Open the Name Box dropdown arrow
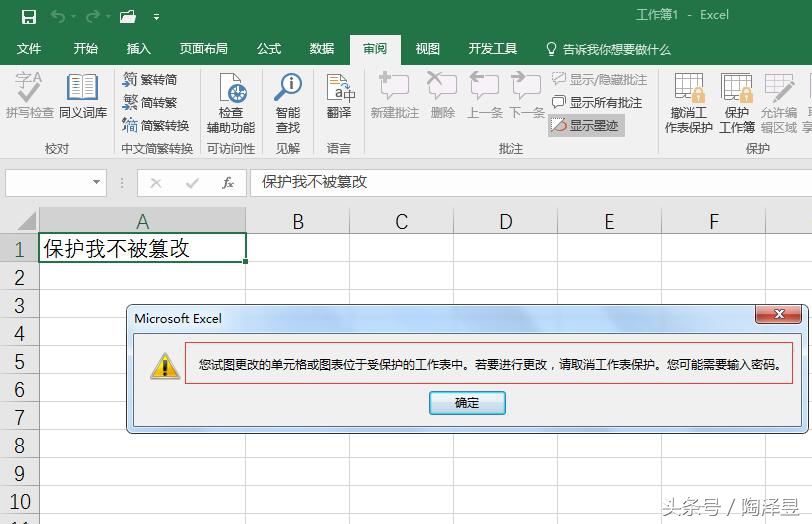Image resolution: width=812 pixels, height=524 pixels. coord(96,182)
